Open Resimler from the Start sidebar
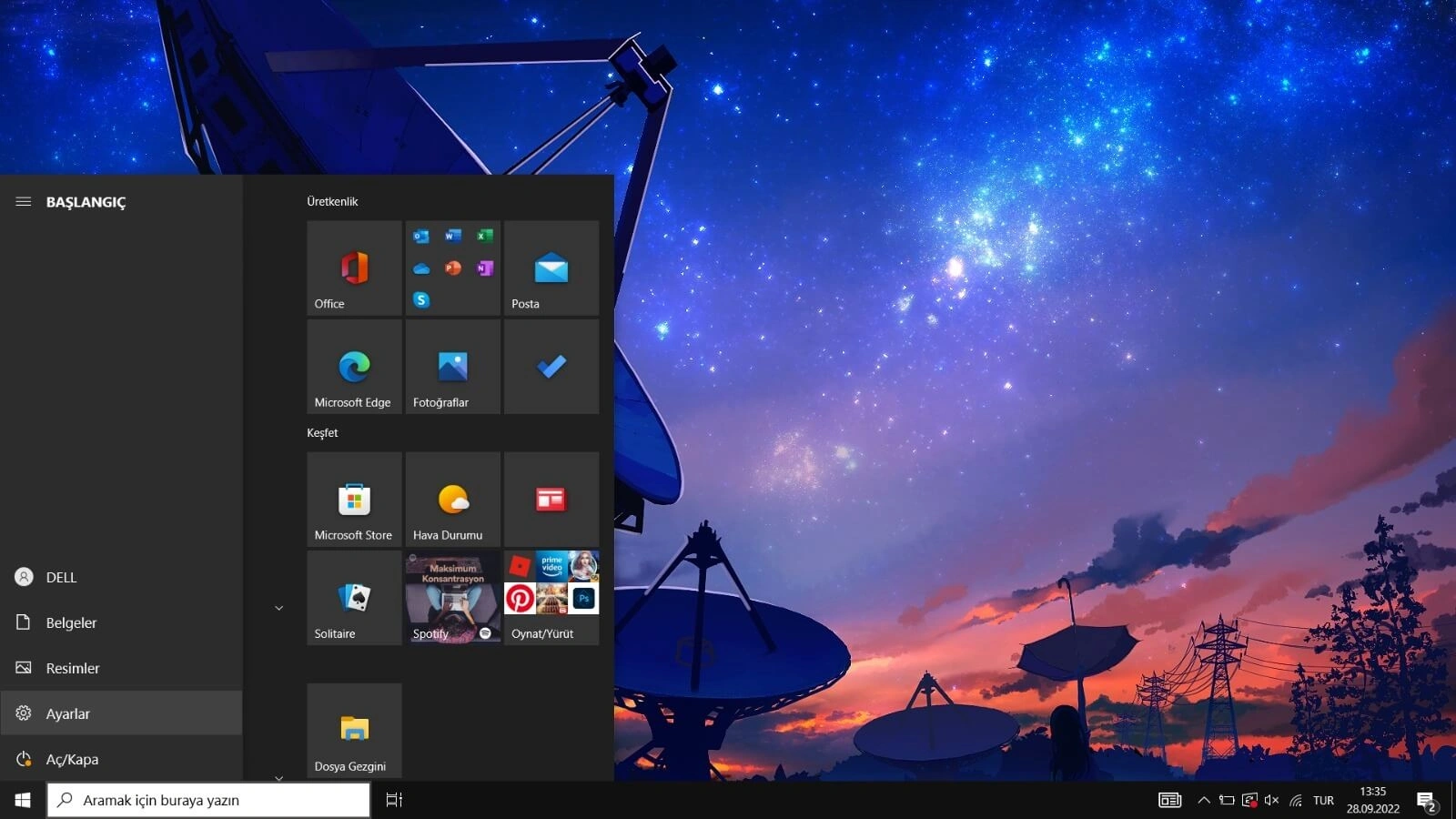 point(121,668)
